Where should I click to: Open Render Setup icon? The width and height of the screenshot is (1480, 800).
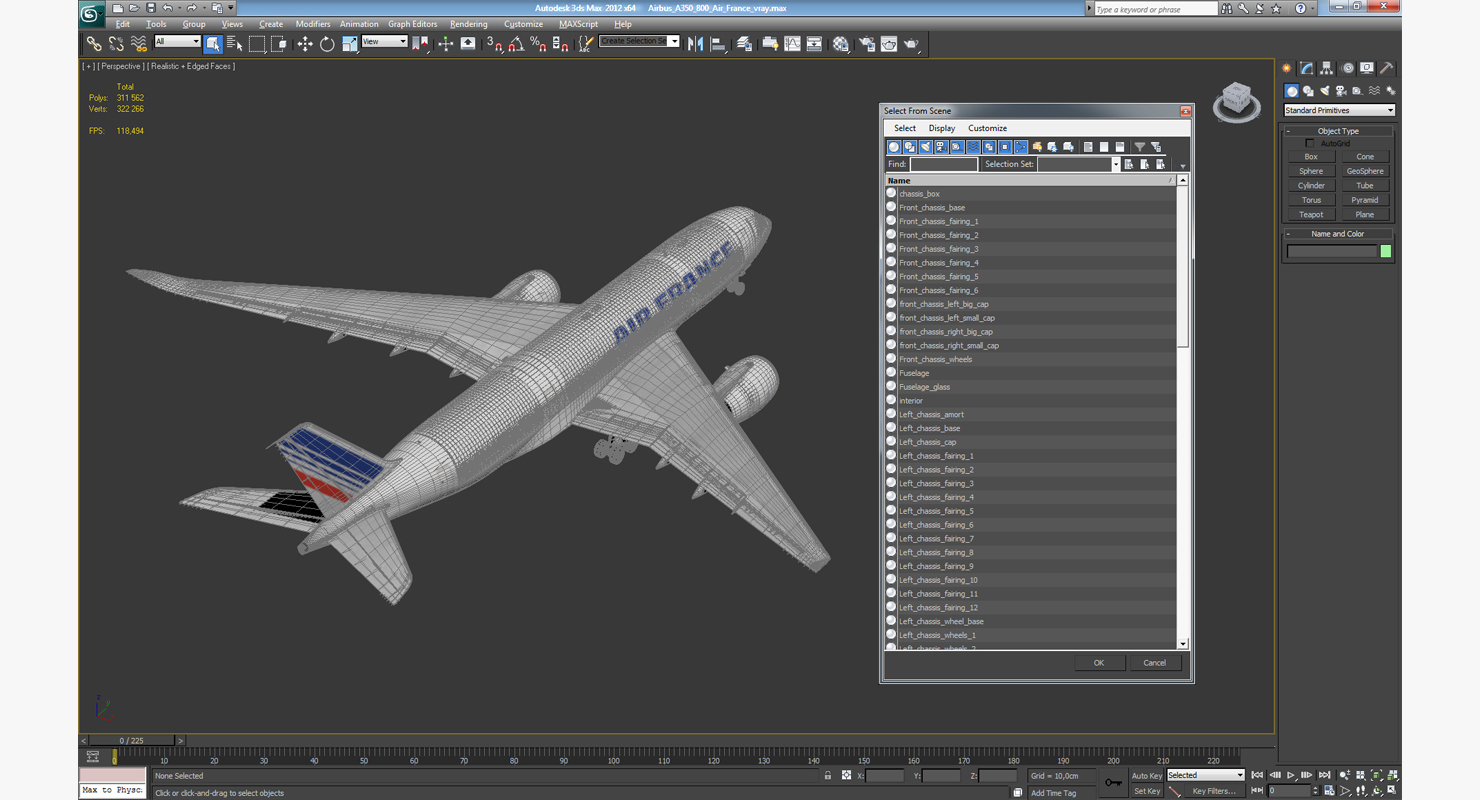pos(866,43)
